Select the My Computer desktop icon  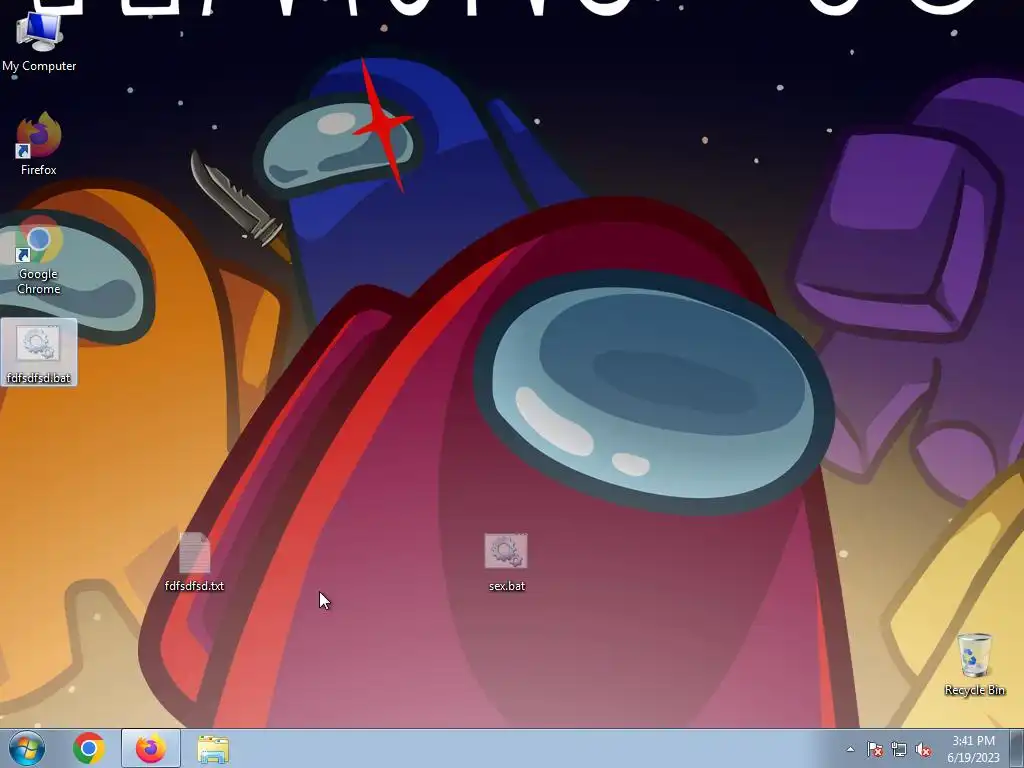pyautogui.click(x=39, y=40)
